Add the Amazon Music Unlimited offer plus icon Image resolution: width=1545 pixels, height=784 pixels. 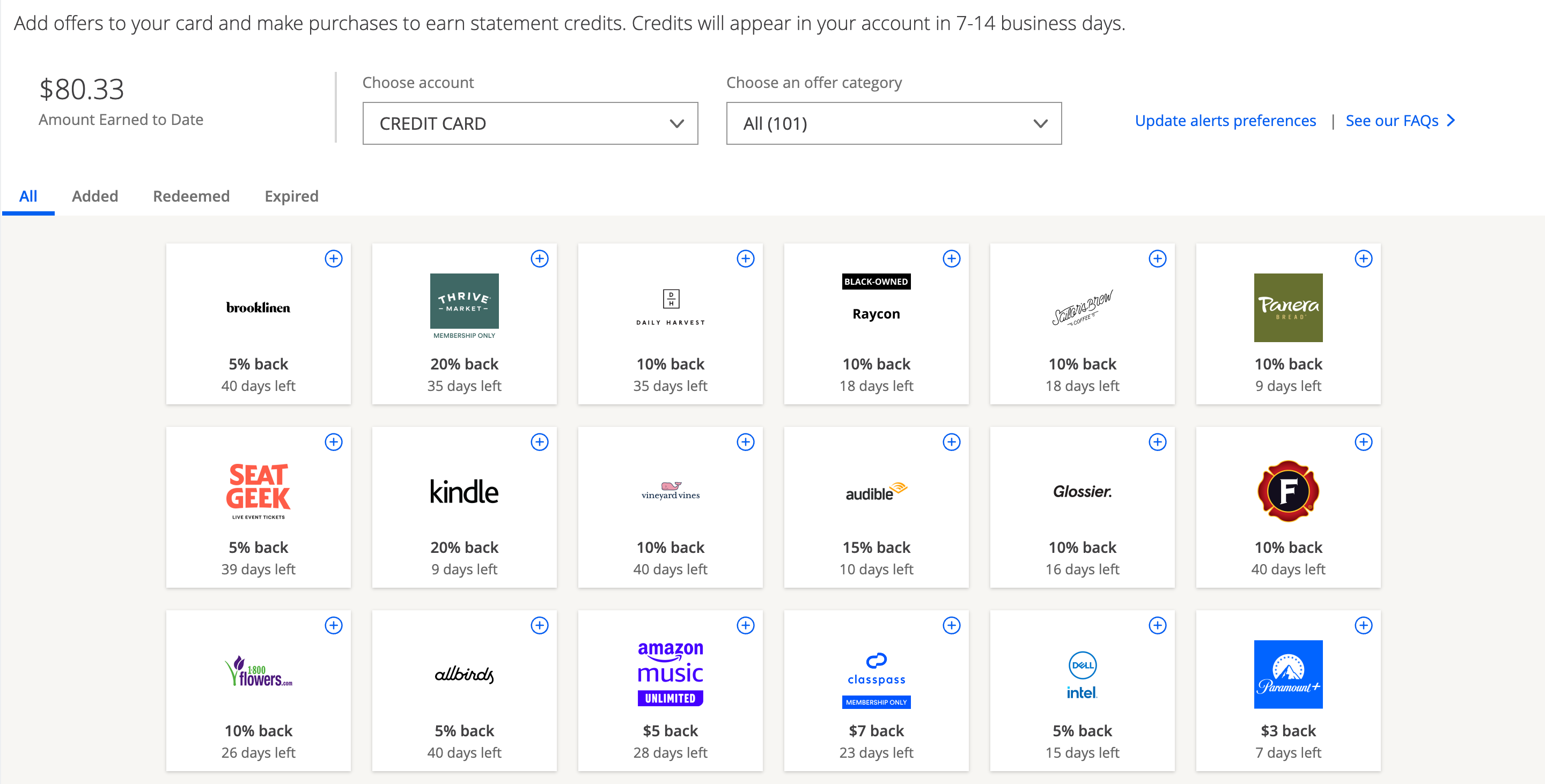[x=746, y=625]
